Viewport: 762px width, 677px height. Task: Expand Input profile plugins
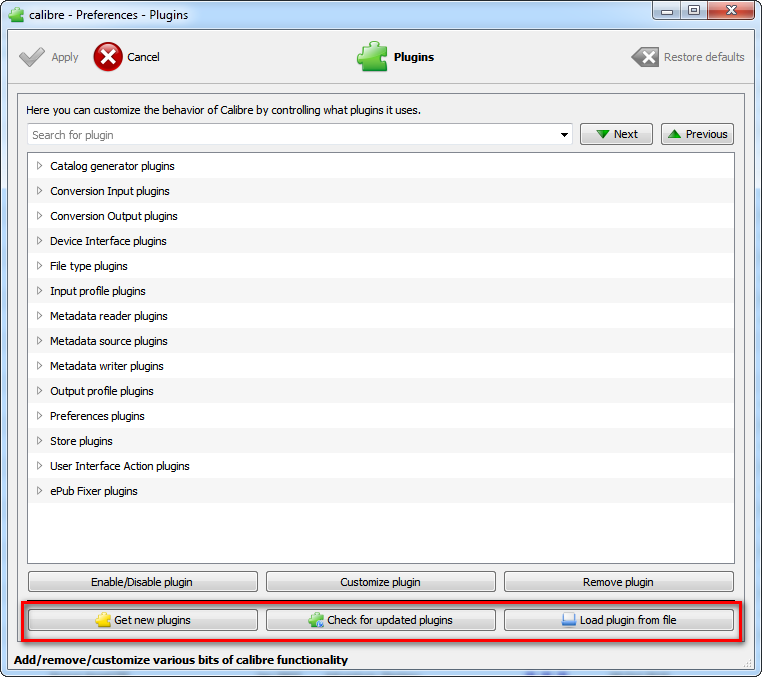click(x=39, y=291)
